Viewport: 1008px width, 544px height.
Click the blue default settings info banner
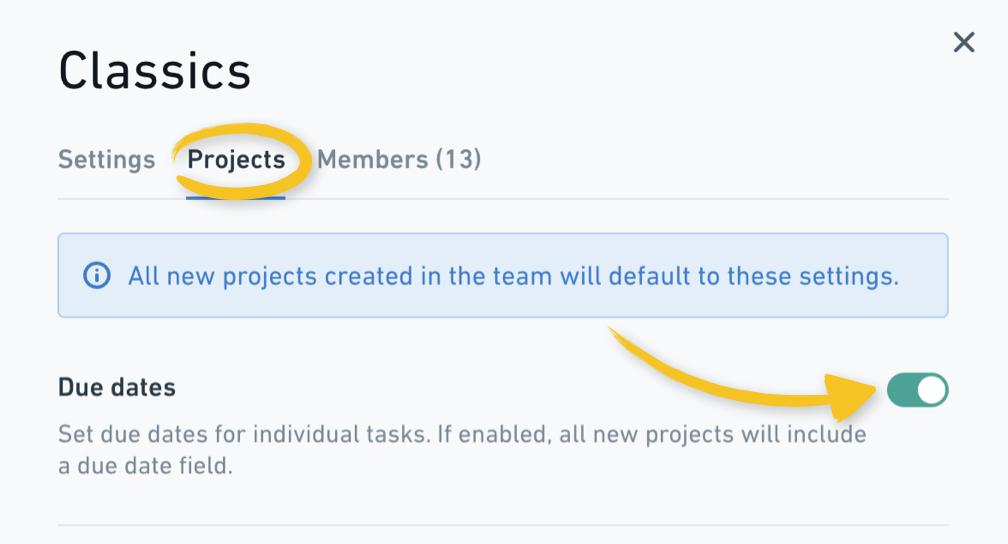click(x=503, y=275)
